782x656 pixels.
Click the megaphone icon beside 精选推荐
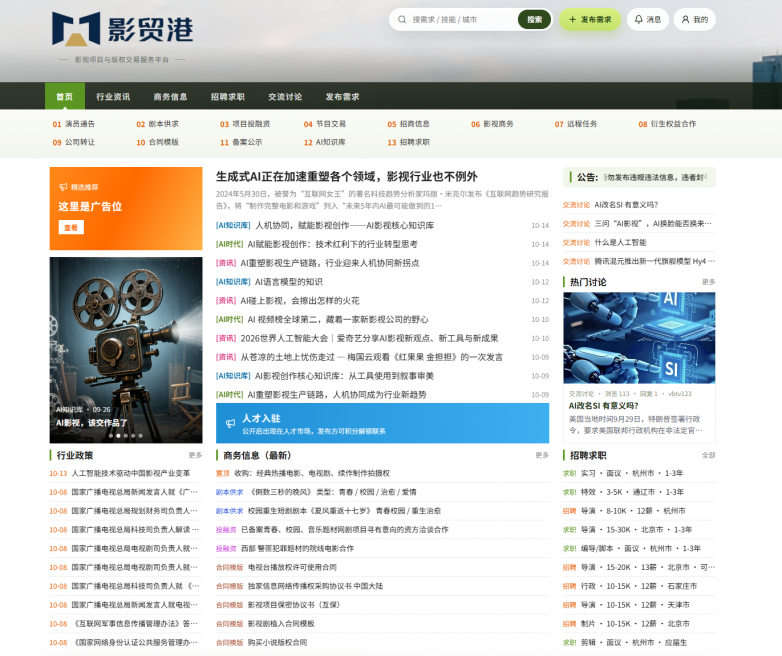63,187
